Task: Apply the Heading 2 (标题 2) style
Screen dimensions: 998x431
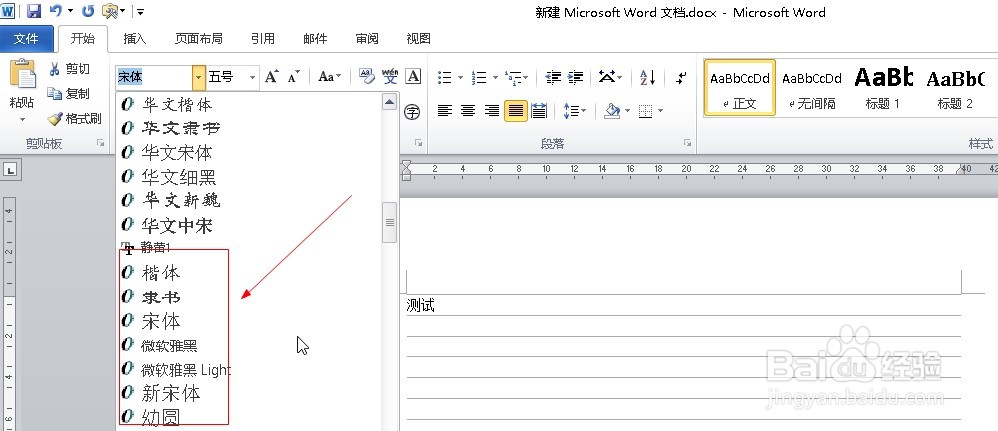Action: 955,88
